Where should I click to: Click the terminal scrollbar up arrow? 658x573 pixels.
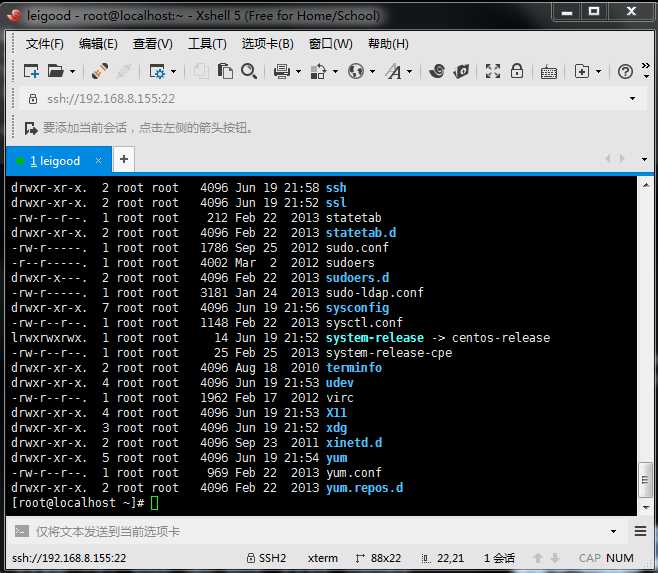click(646, 185)
